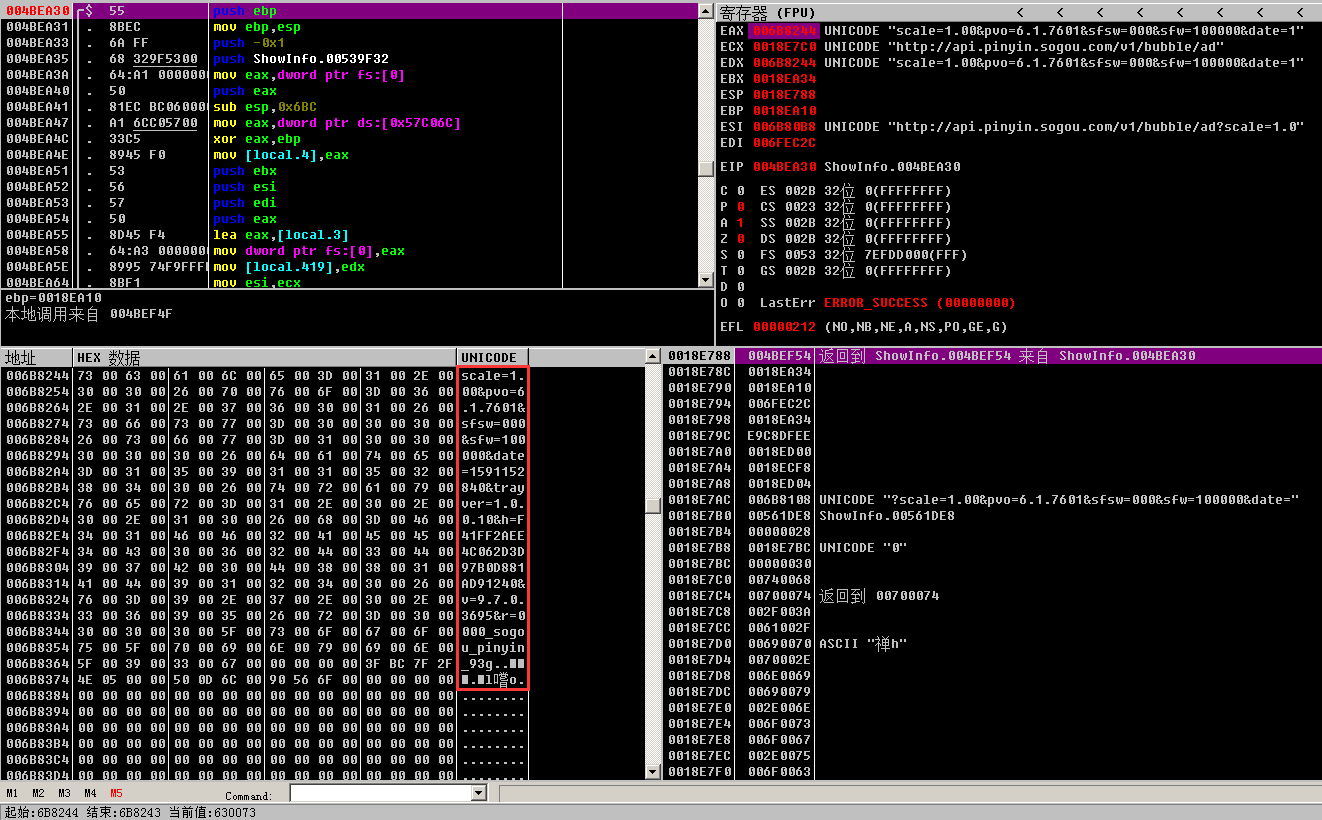Click the disassembly pane scroll-up arrow
The width and height of the screenshot is (1322, 820).
click(706, 10)
